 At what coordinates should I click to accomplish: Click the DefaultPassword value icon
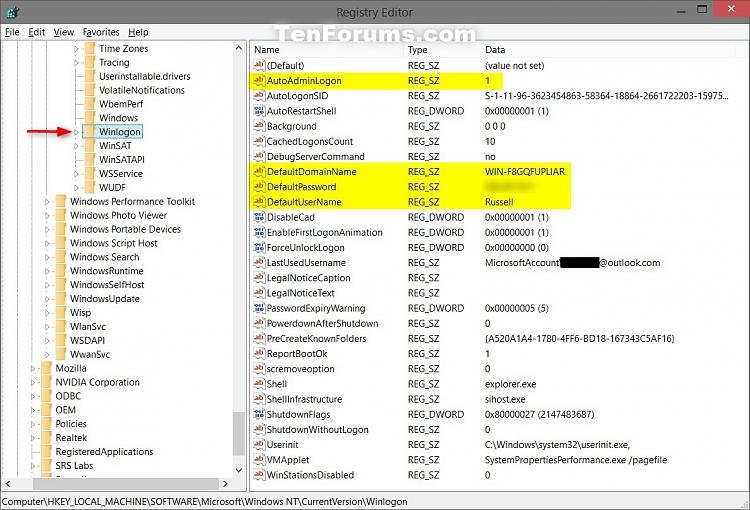259,187
